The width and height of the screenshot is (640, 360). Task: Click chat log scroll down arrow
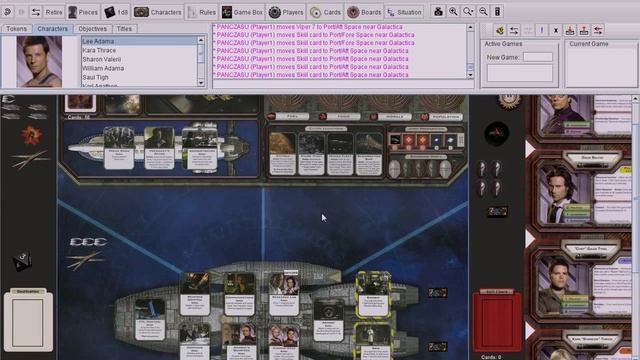470,75
